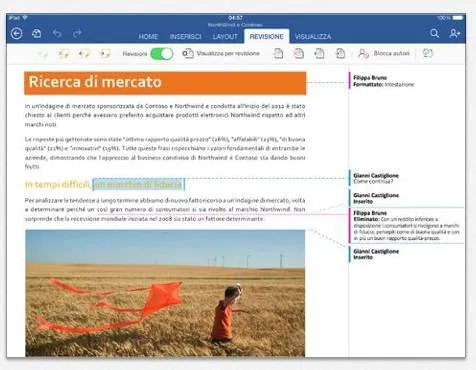The width and height of the screenshot is (476, 370).
Task: Open the share with people icon
Action: (455, 33)
